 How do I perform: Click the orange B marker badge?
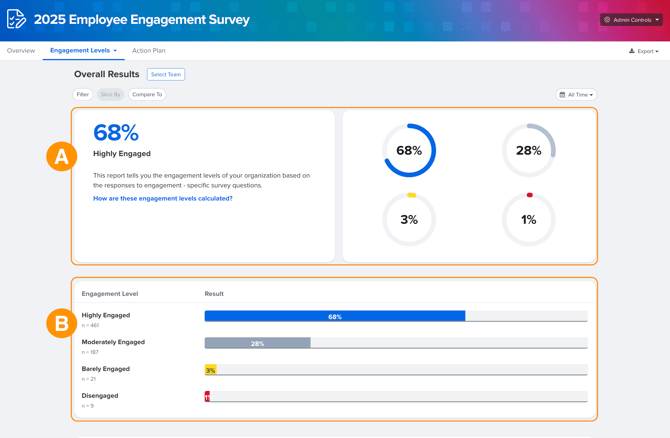coord(62,323)
